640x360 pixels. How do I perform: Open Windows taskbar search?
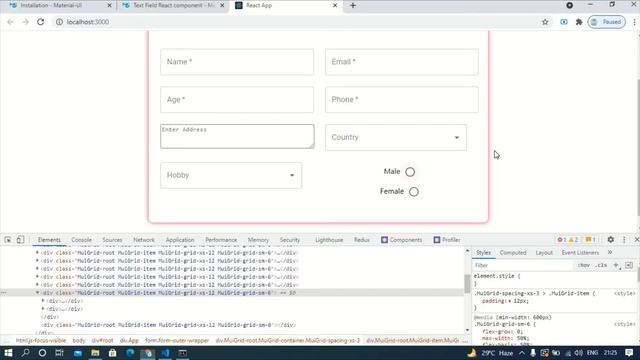25,353
